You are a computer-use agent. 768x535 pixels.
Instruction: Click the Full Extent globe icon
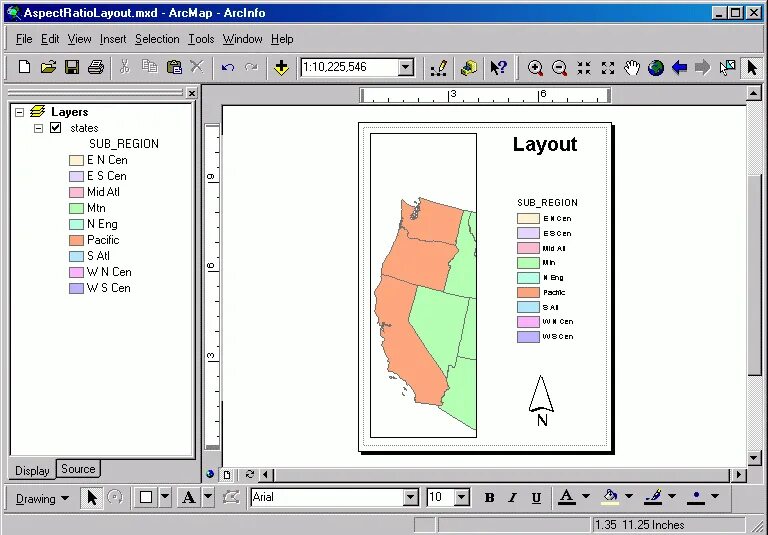pyautogui.click(x=656, y=68)
